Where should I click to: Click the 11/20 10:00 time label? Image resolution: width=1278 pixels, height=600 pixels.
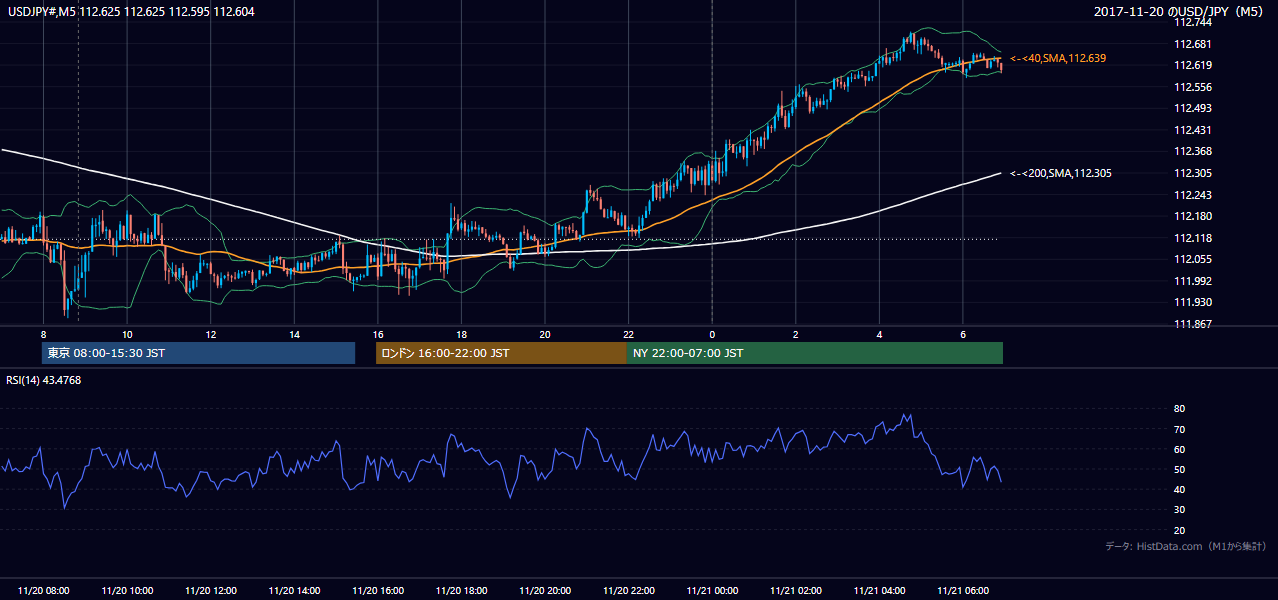127,591
